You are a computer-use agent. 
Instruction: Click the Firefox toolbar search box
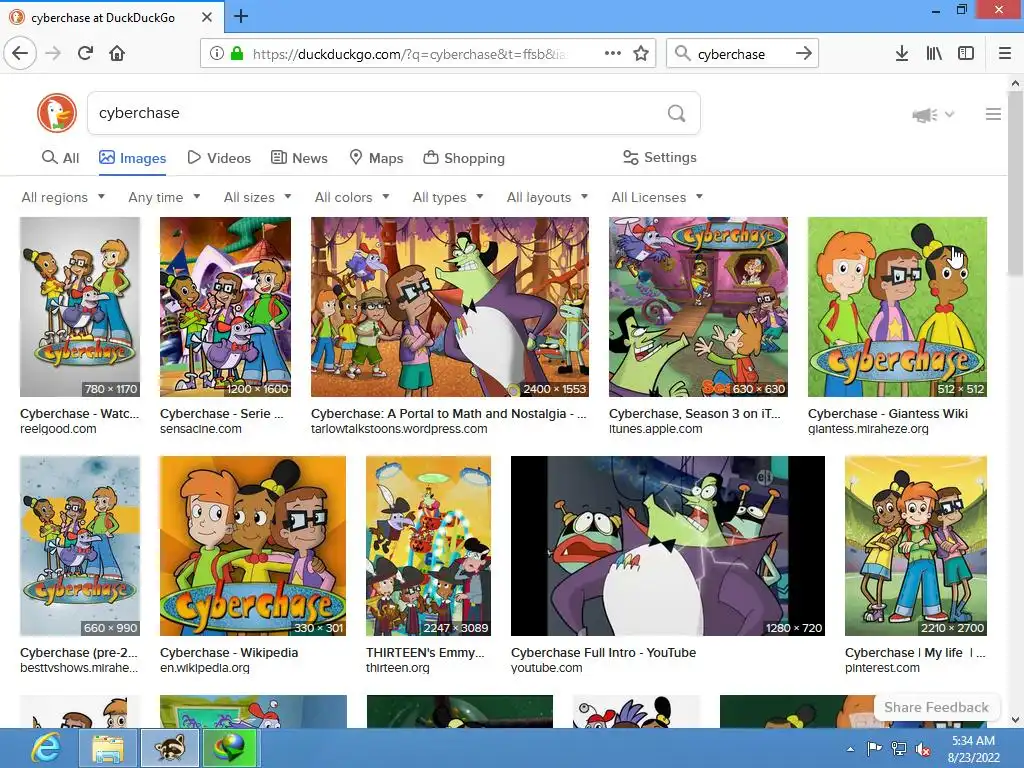click(x=742, y=54)
